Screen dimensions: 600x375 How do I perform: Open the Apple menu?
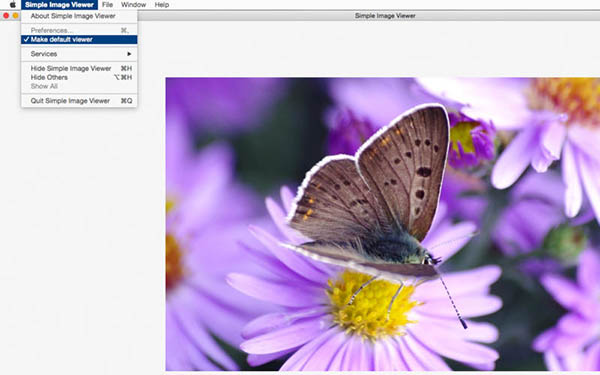pos(13,5)
